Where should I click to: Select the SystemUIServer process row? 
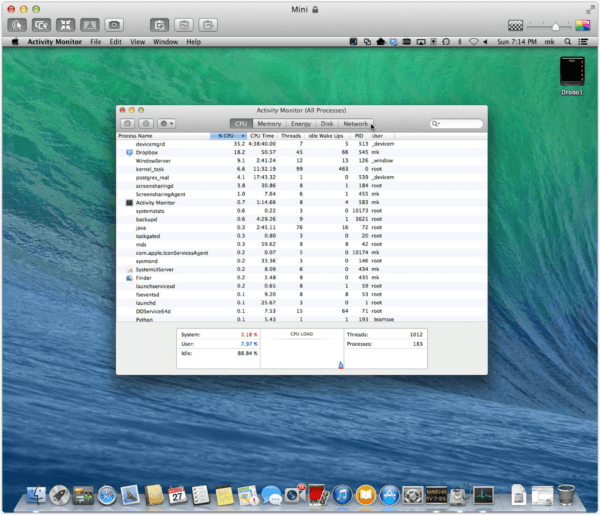tap(302, 269)
